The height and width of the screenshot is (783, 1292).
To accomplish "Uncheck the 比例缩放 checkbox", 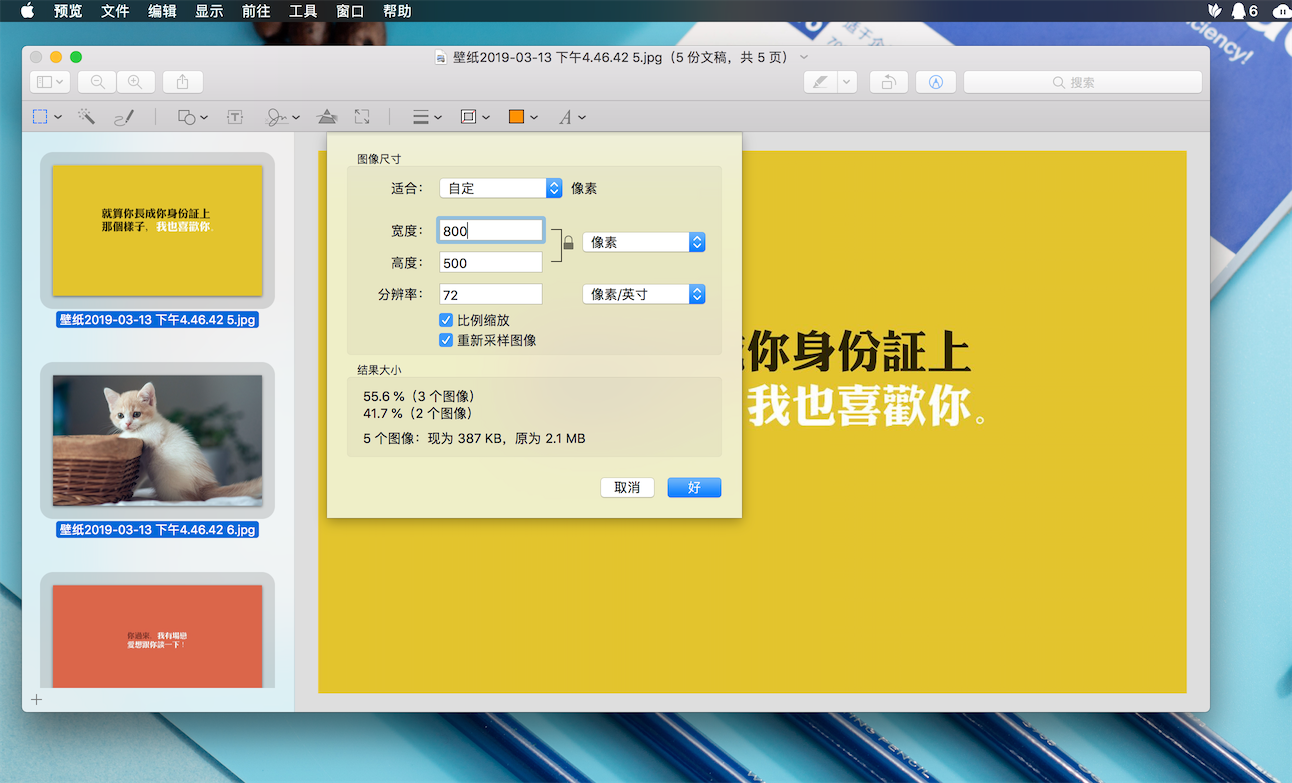I will 446,320.
